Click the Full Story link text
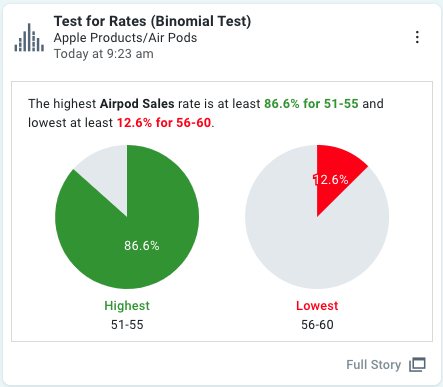443x387 pixels. pos(373,365)
